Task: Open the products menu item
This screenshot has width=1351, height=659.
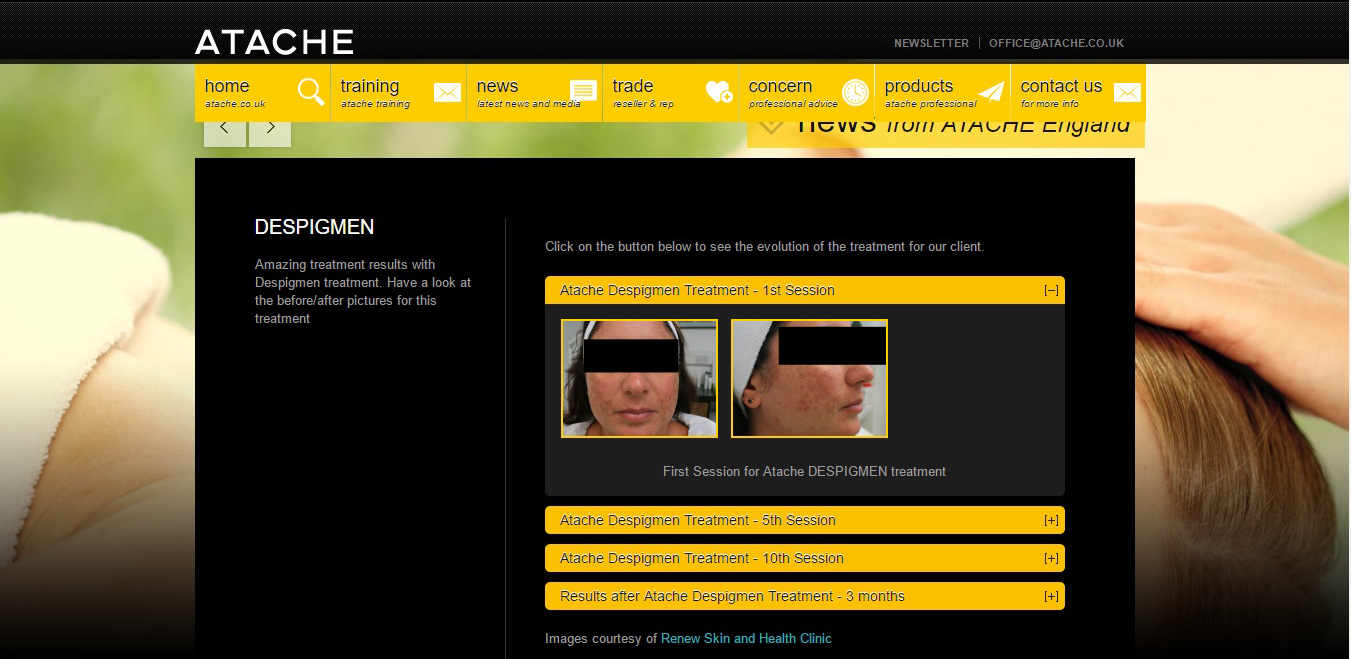Action: click(x=942, y=92)
